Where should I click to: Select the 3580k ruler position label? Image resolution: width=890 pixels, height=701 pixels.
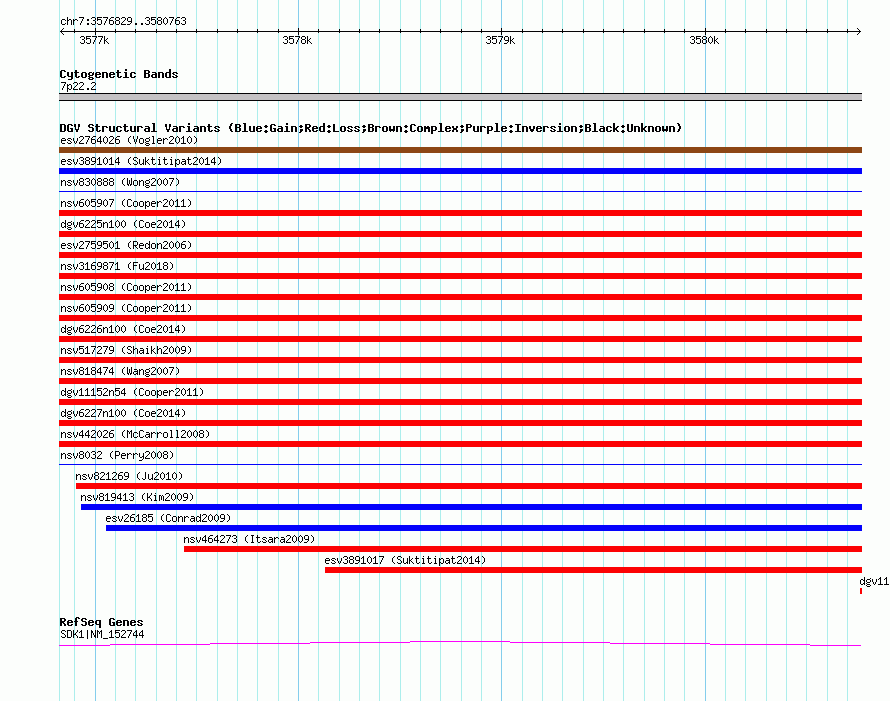click(x=704, y=40)
